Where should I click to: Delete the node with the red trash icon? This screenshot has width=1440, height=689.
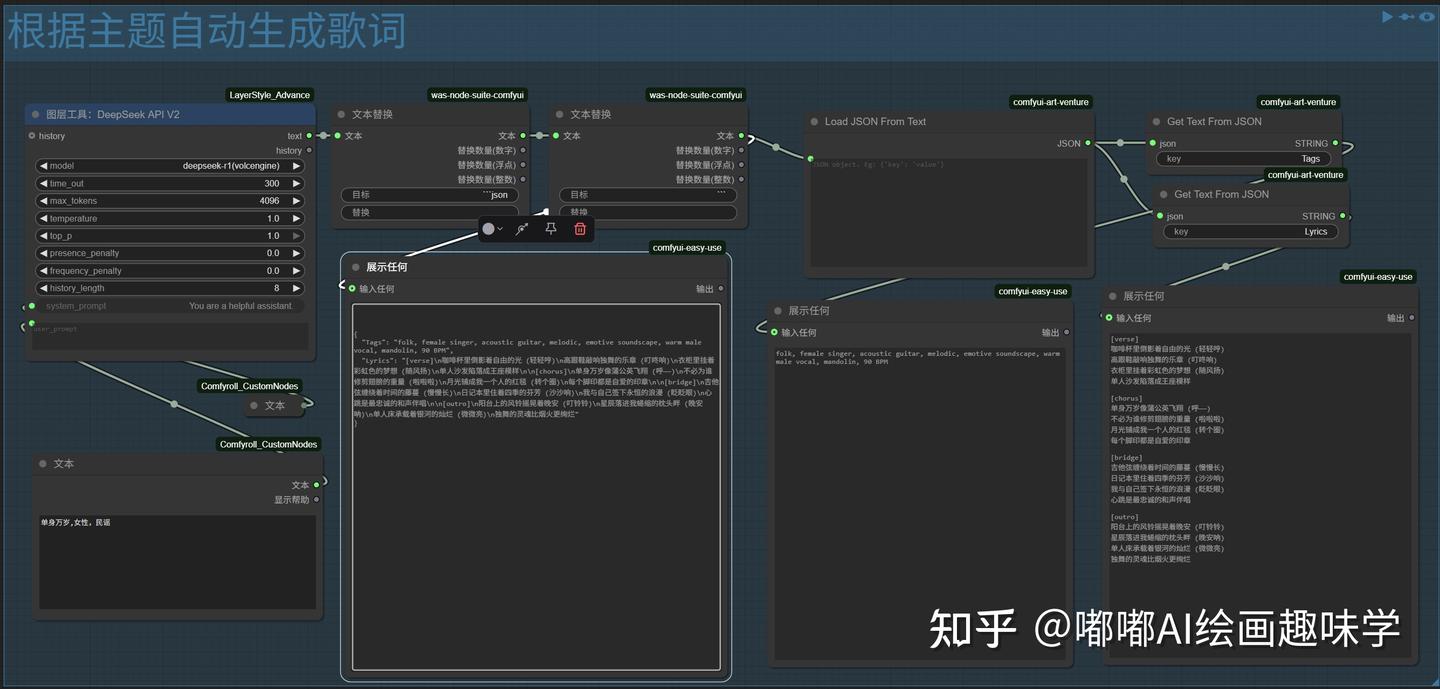click(x=579, y=229)
